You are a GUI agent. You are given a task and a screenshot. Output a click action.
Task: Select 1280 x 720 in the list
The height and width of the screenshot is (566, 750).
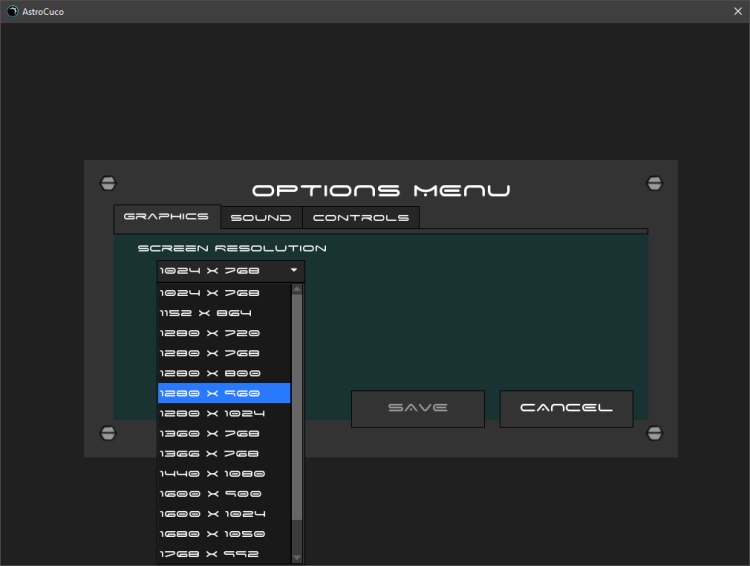coord(224,333)
